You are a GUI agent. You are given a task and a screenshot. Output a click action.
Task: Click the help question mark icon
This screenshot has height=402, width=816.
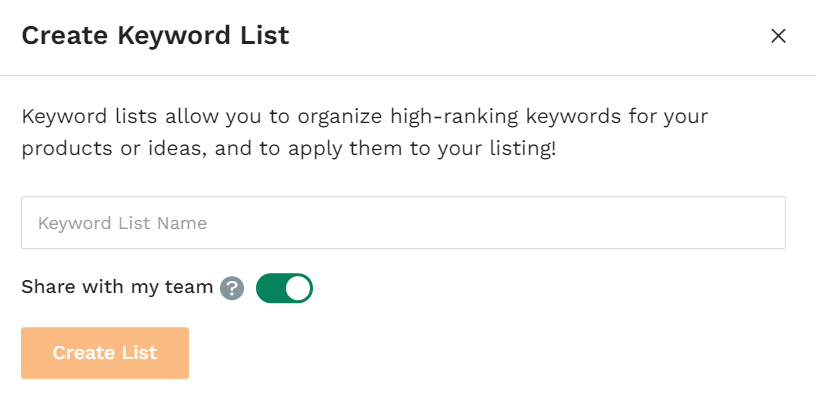(x=232, y=288)
